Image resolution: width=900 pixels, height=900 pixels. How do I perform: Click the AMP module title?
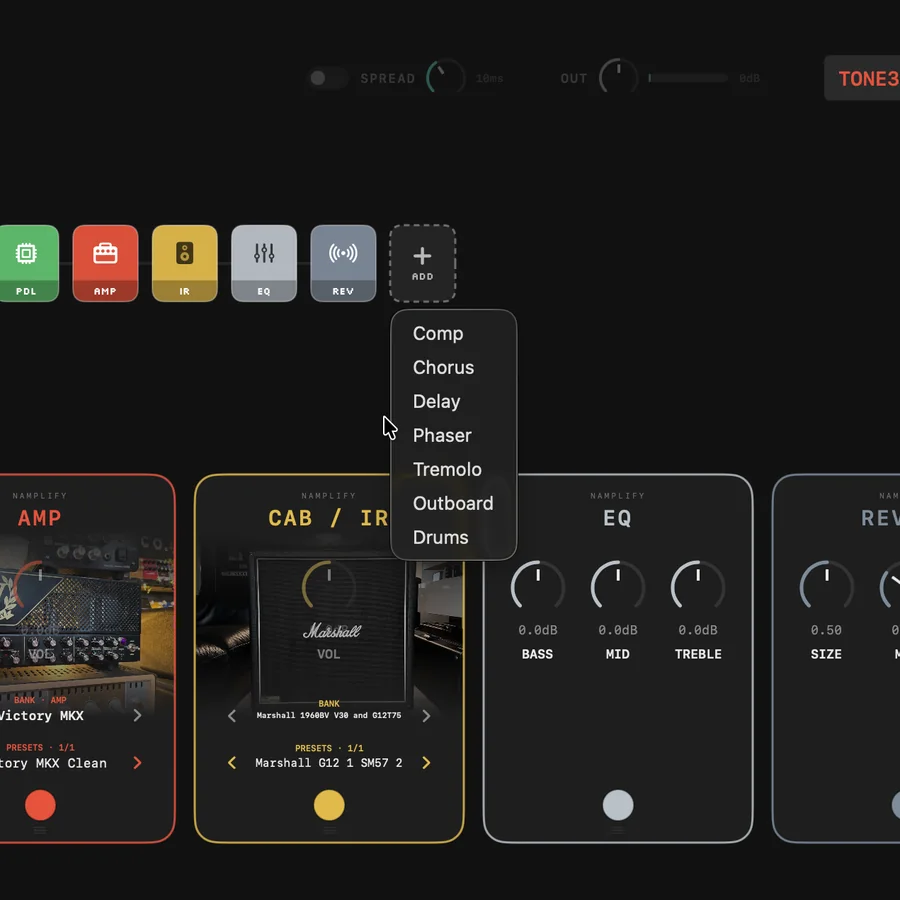(x=40, y=518)
